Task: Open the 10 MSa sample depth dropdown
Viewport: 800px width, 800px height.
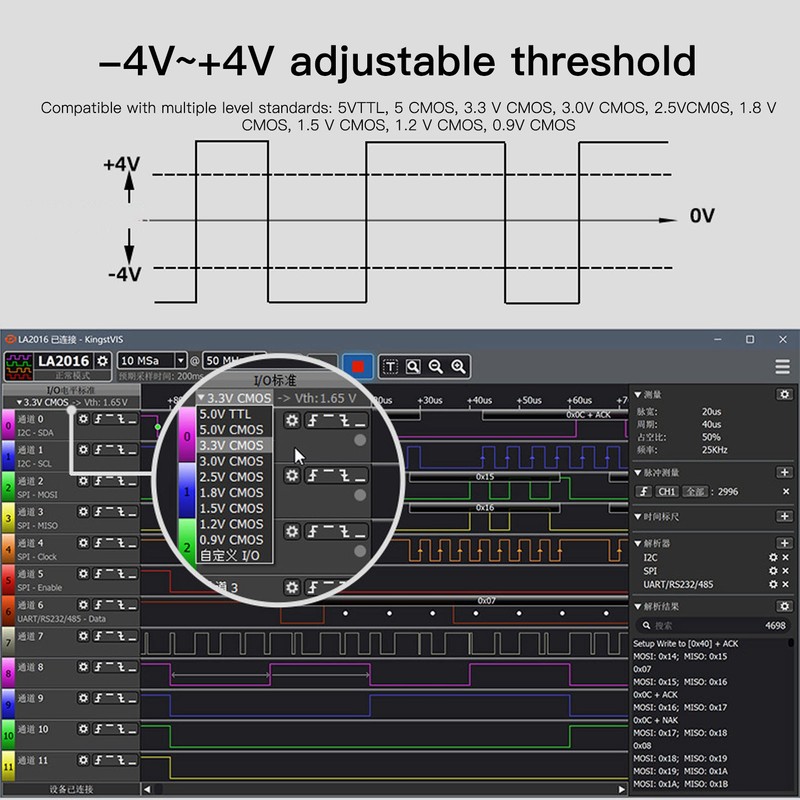Action: [x=179, y=361]
